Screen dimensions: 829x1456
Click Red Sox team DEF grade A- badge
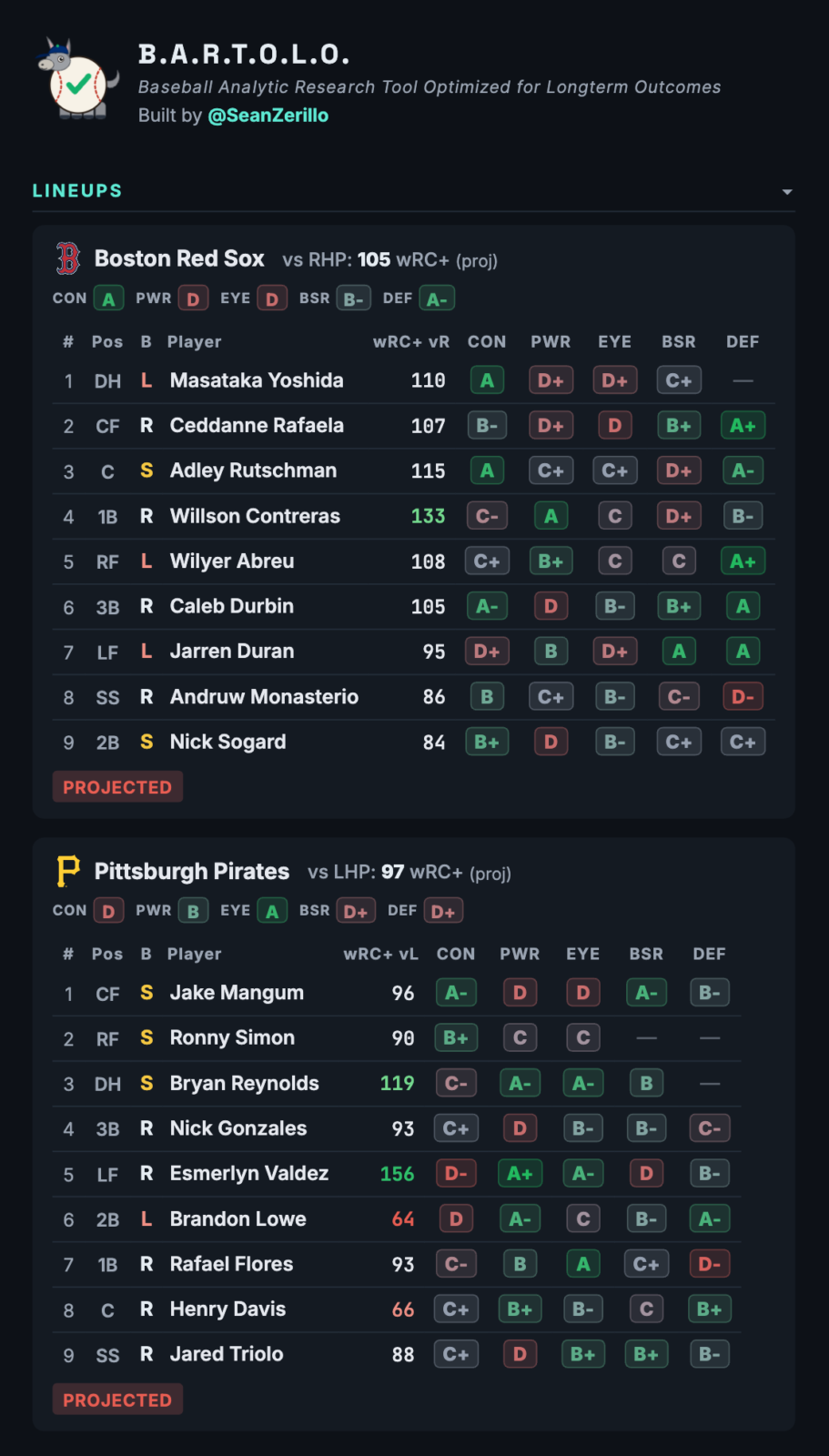coord(437,298)
